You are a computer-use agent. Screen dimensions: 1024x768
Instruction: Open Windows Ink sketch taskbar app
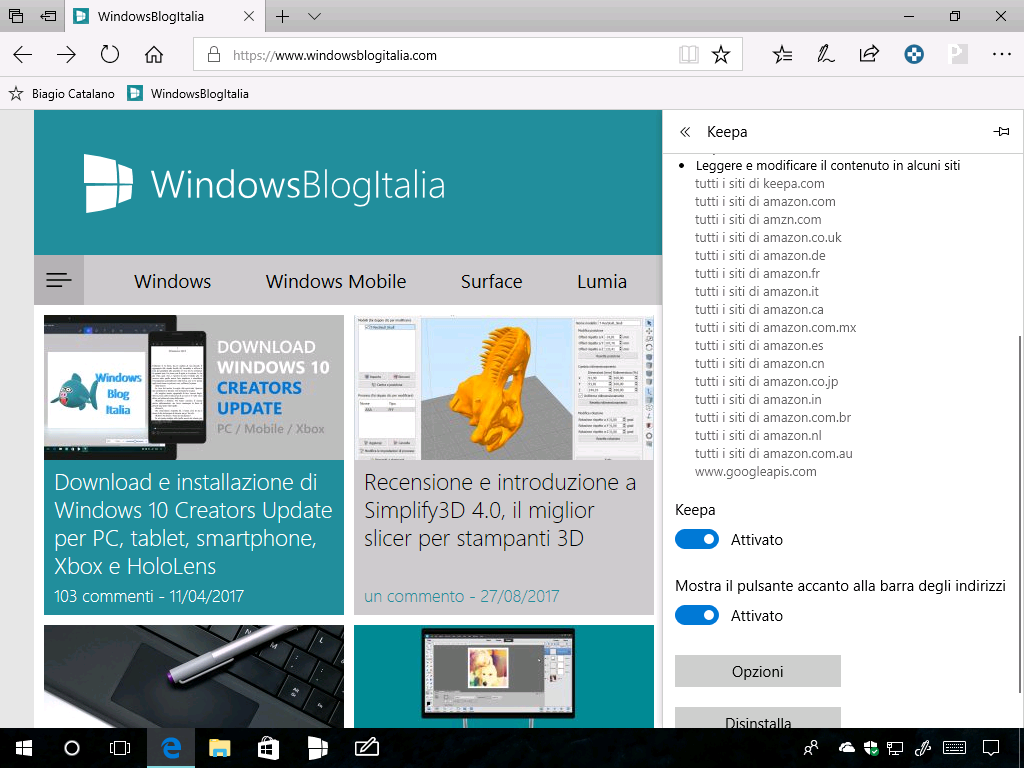click(x=366, y=748)
